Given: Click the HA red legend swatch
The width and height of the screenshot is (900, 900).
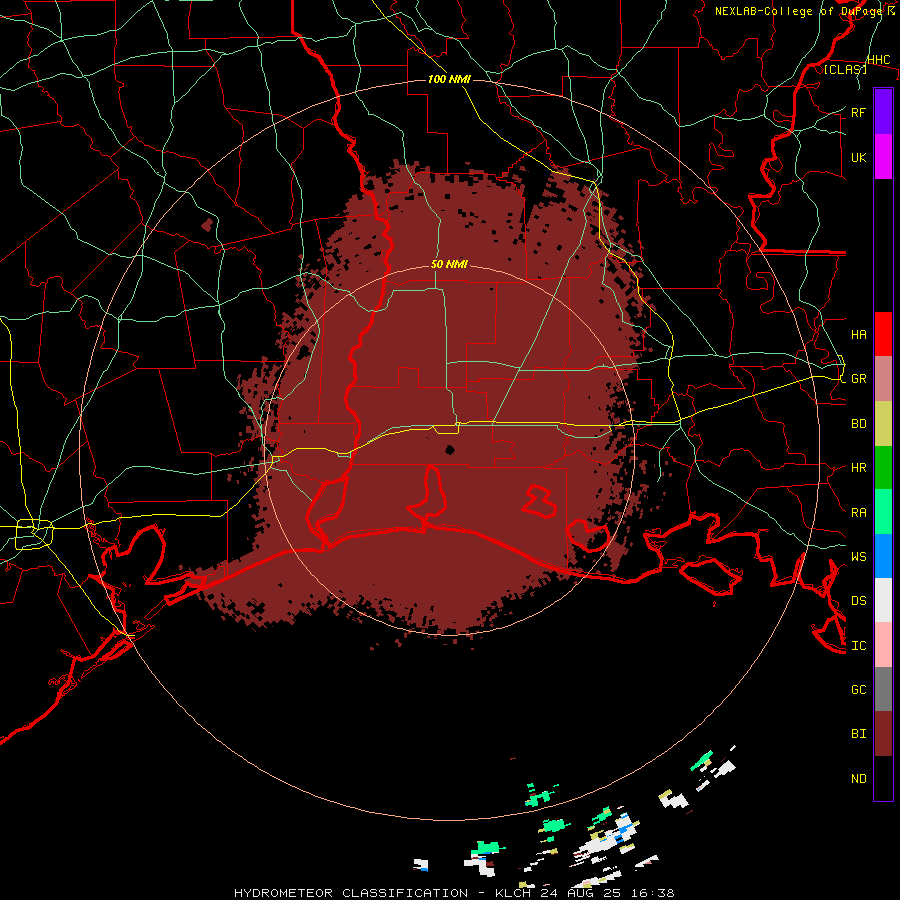Looking at the screenshot, I should [x=883, y=334].
